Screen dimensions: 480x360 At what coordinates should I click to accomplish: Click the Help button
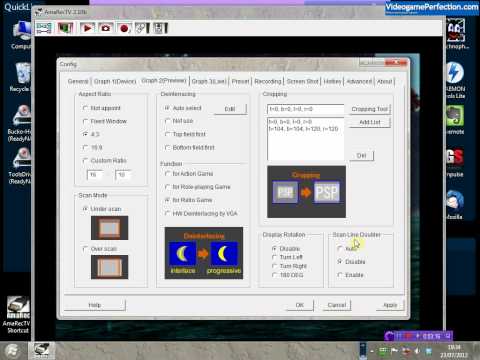click(x=95, y=305)
